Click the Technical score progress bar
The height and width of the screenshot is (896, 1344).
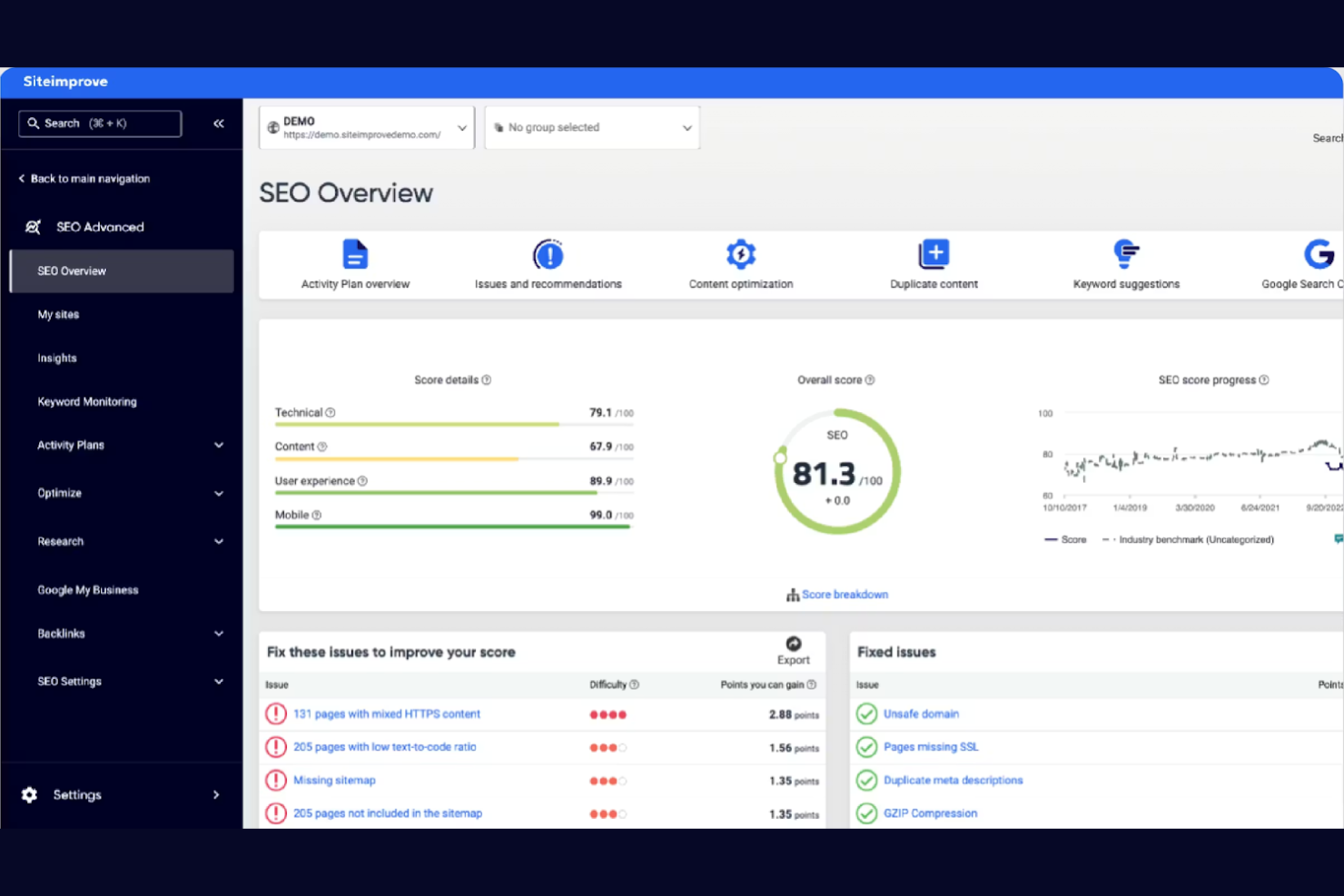pyautogui.click(x=418, y=423)
